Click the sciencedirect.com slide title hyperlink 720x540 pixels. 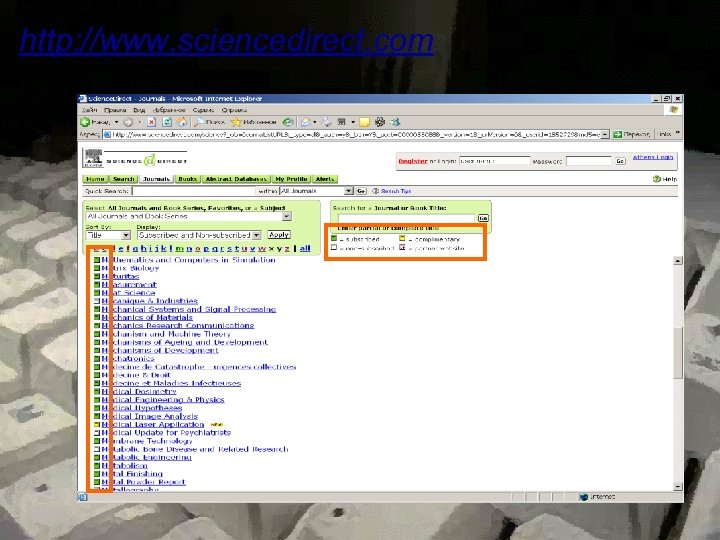point(227,41)
